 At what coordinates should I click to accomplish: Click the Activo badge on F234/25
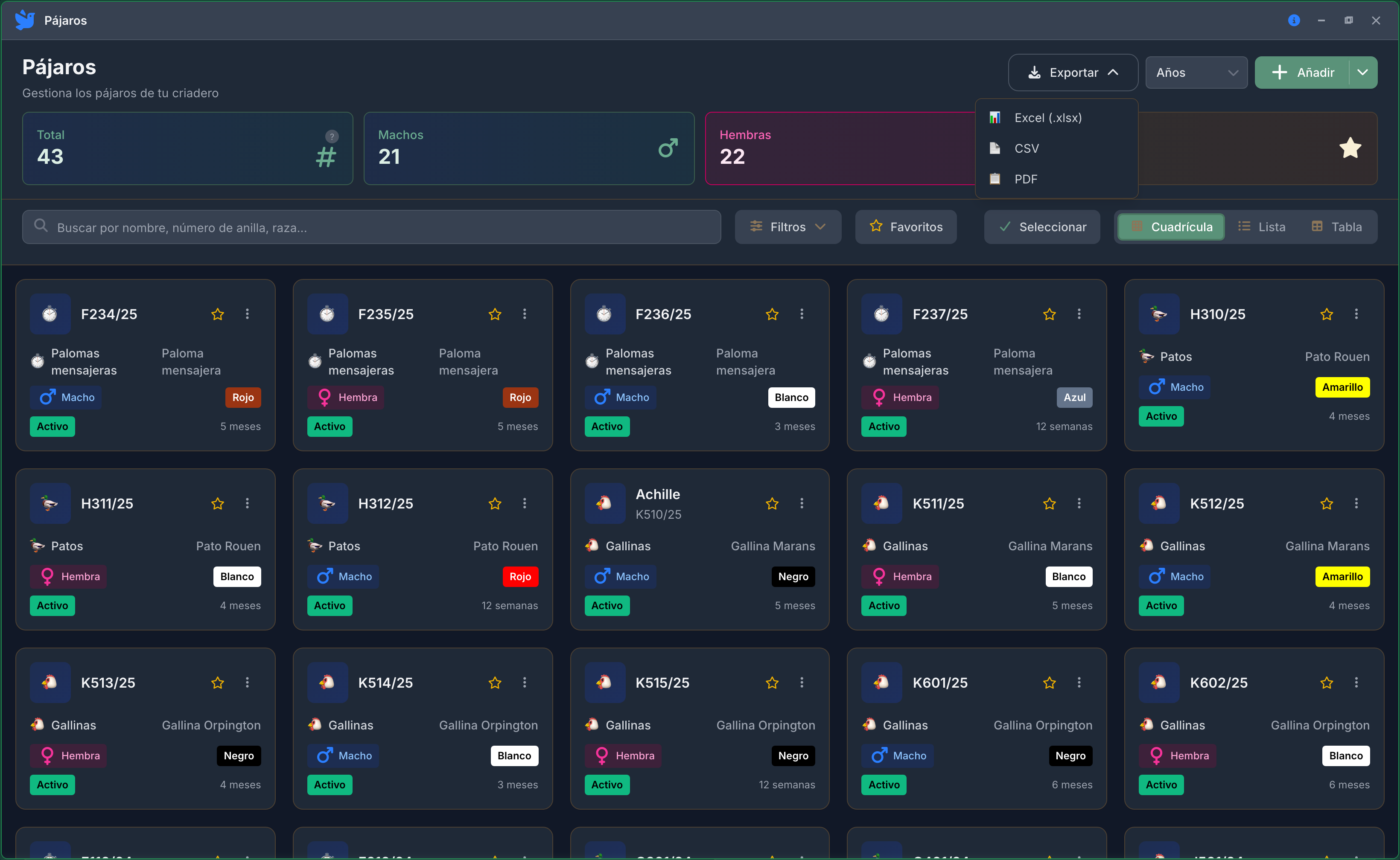click(x=52, y=427)
